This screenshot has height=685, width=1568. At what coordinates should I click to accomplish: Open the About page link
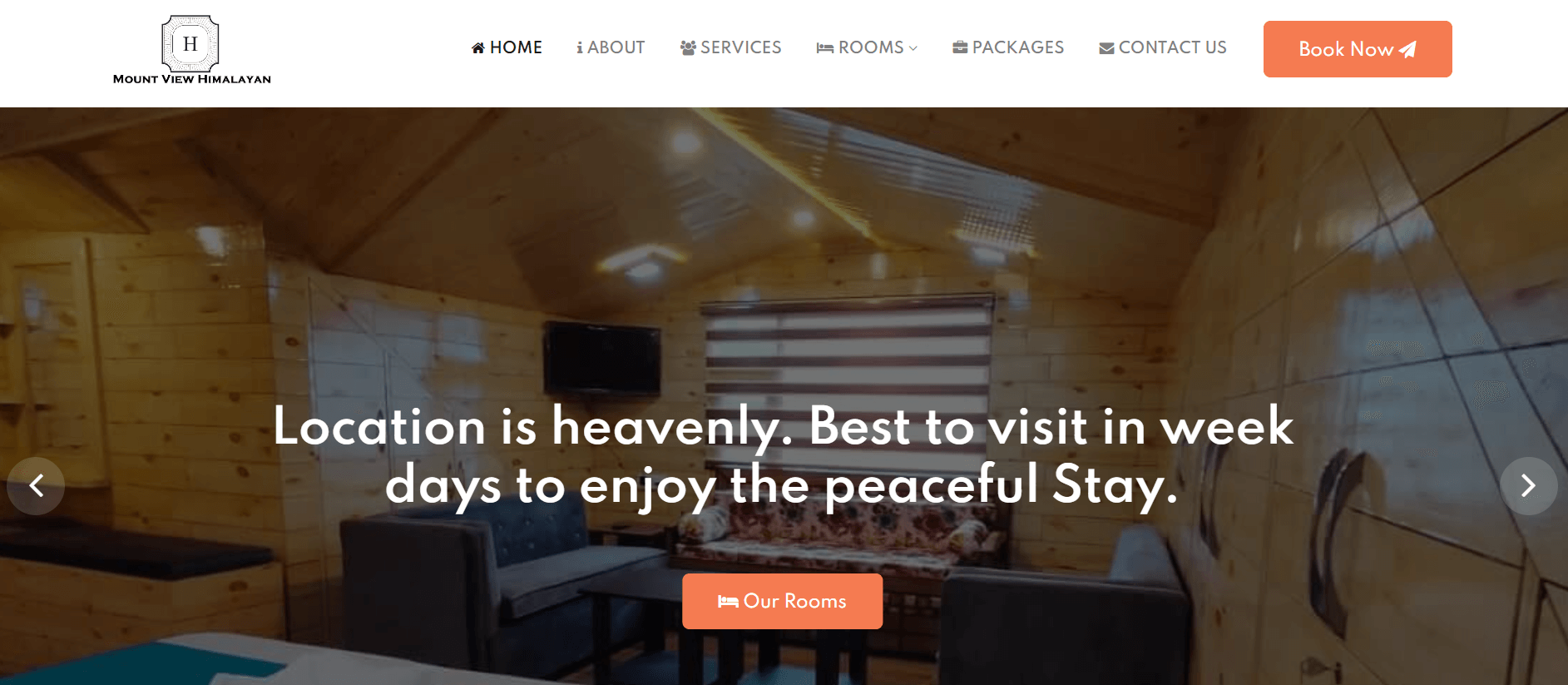611,47
